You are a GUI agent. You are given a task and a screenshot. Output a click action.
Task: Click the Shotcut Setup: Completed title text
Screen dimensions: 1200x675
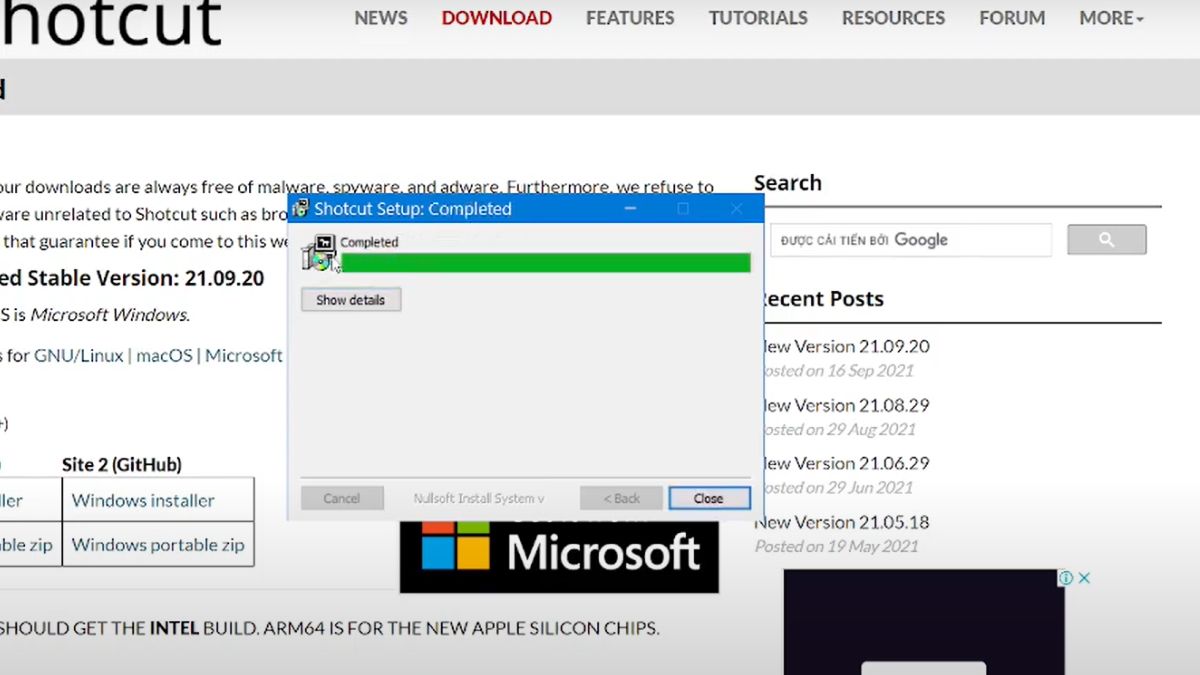click(413, 209)
